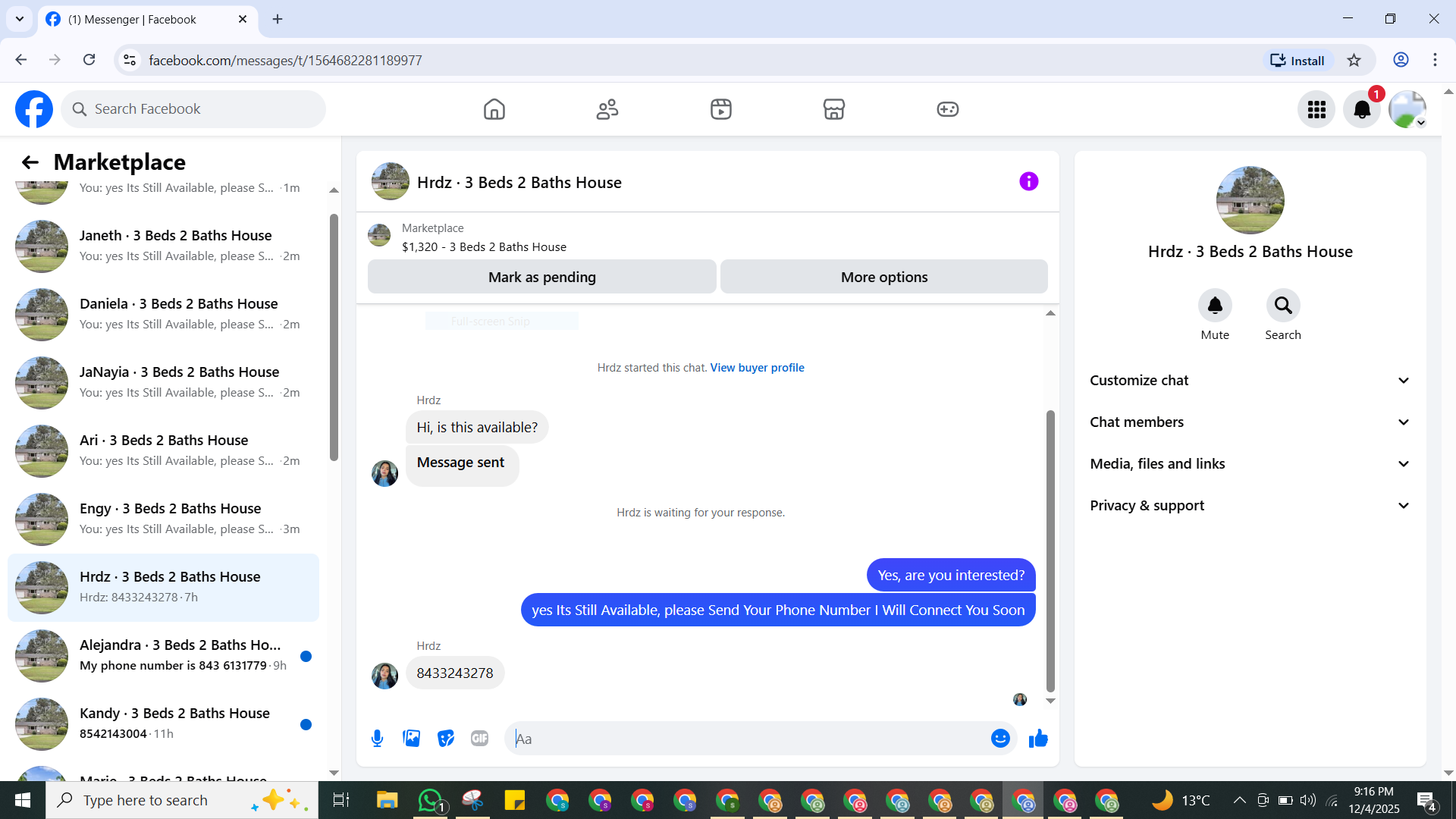
Task: Mute this conversation with bell icon
Action: tap(1214, 306)
